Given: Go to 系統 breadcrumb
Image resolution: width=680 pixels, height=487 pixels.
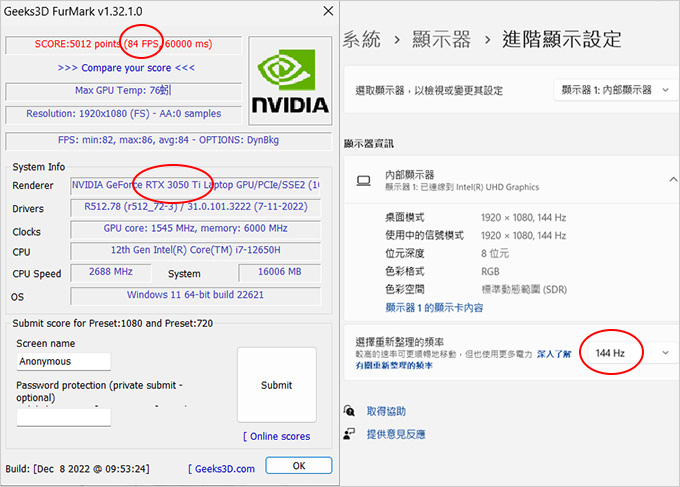Looking at the screenshot, I should (x=362, y=39).
